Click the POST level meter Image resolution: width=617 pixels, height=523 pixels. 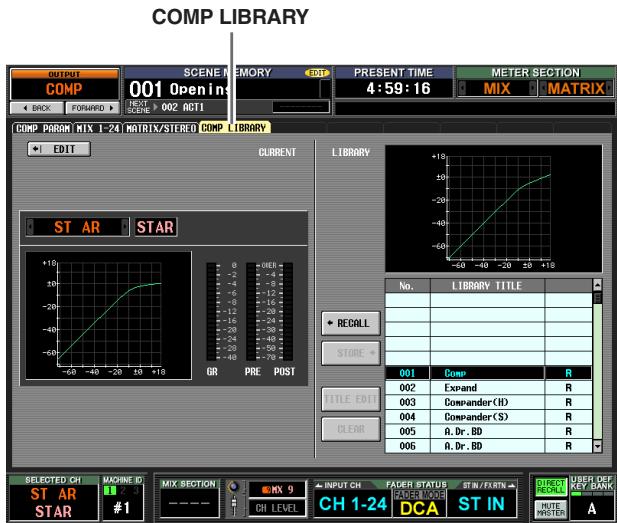coord(288,311)
